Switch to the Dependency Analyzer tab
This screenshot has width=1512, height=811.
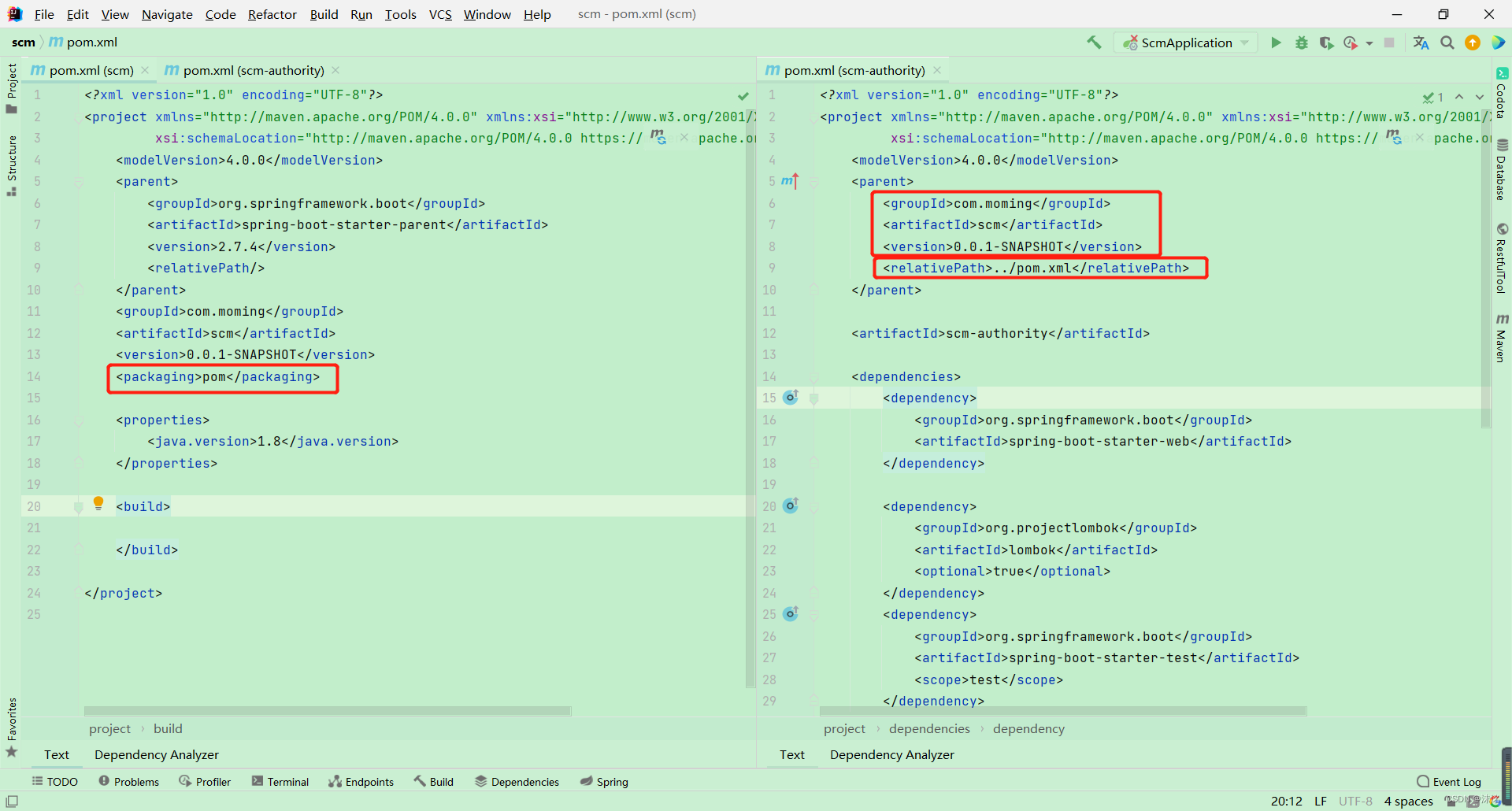coord(156,754)
